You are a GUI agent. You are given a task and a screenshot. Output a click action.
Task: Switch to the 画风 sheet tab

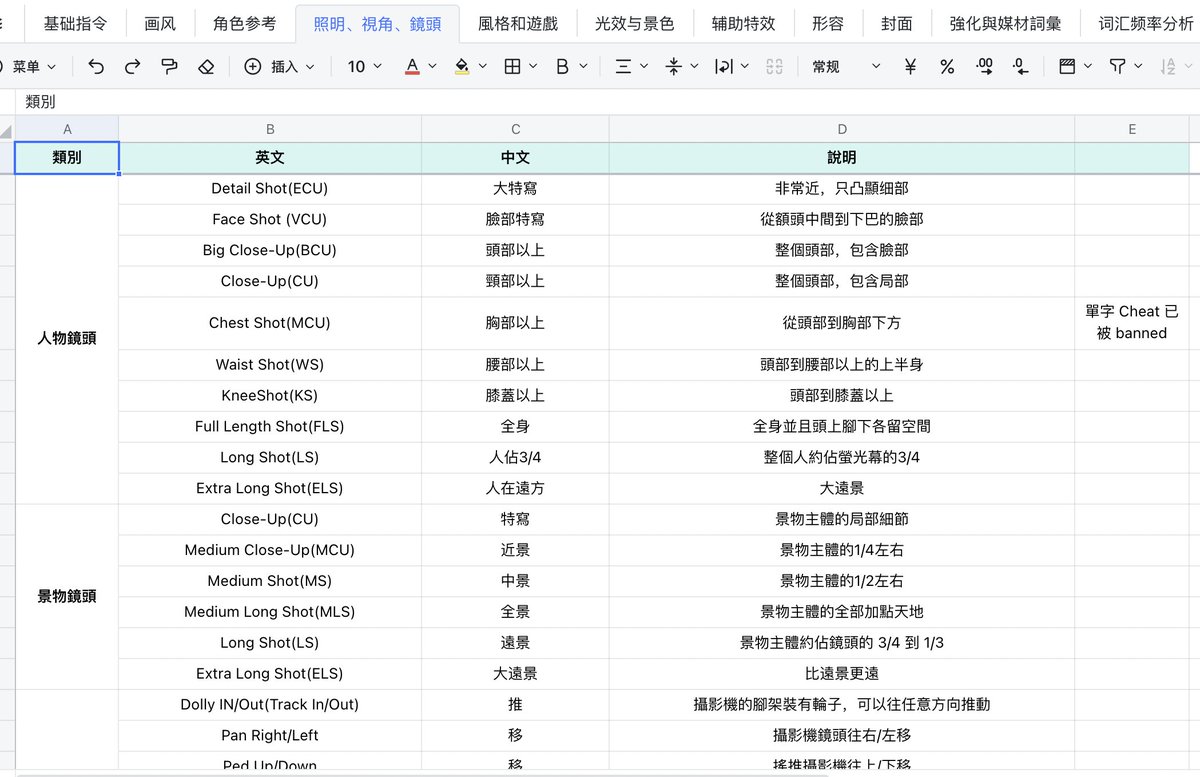[x=160, y=23]
